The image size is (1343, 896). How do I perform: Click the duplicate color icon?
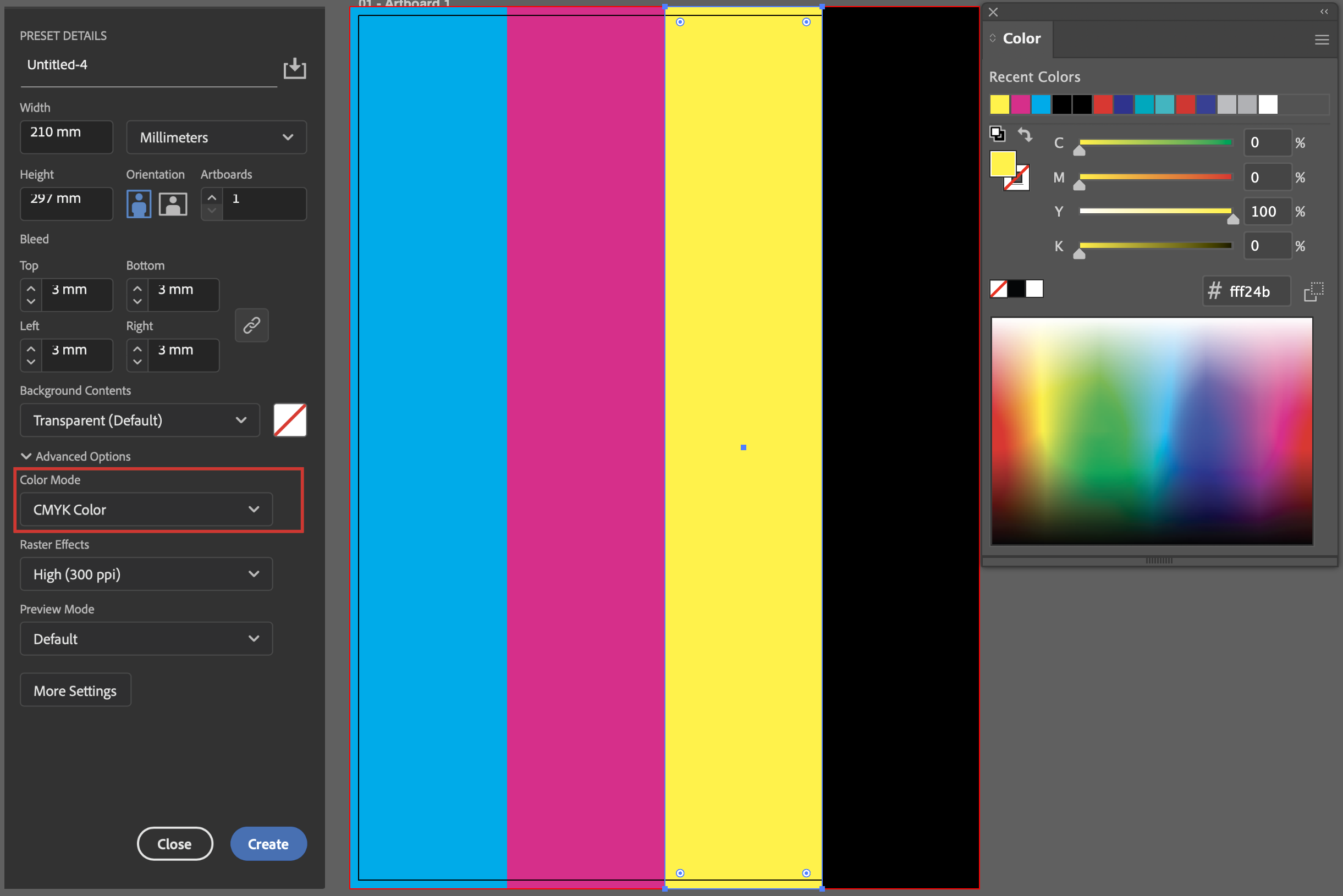pos(998,132)
